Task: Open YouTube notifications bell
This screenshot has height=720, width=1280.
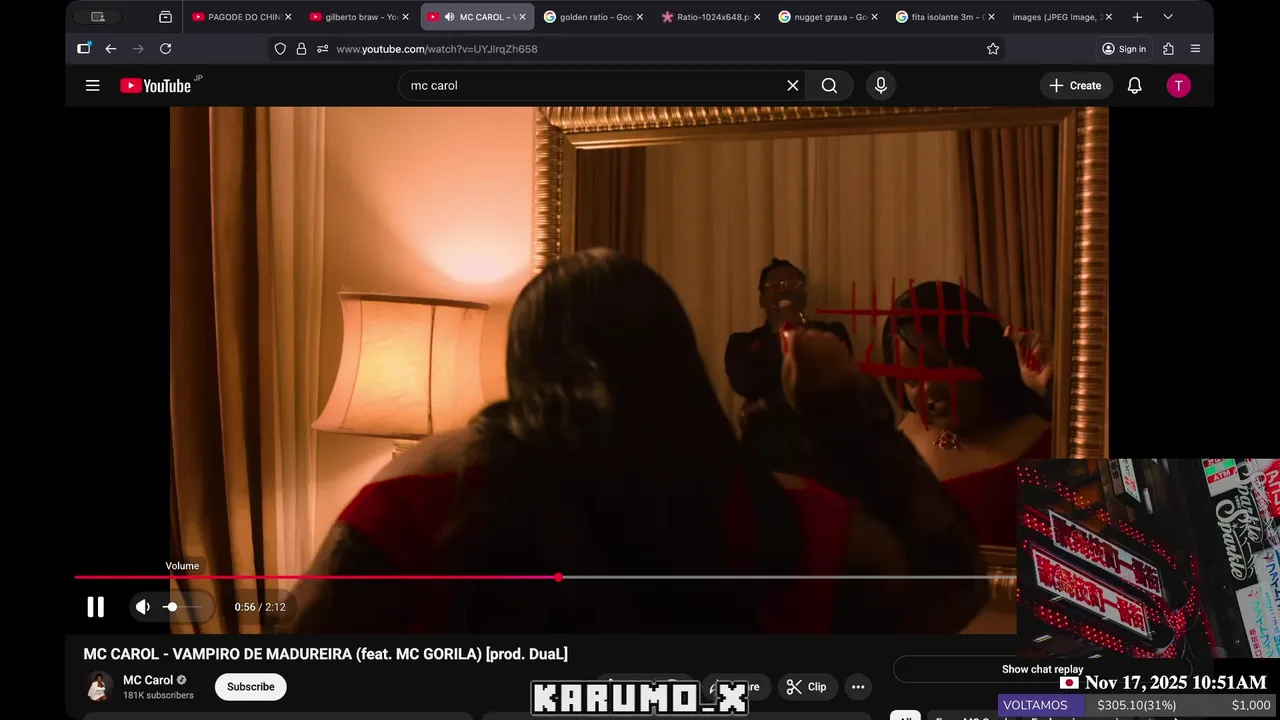Action: (1135, 86)
